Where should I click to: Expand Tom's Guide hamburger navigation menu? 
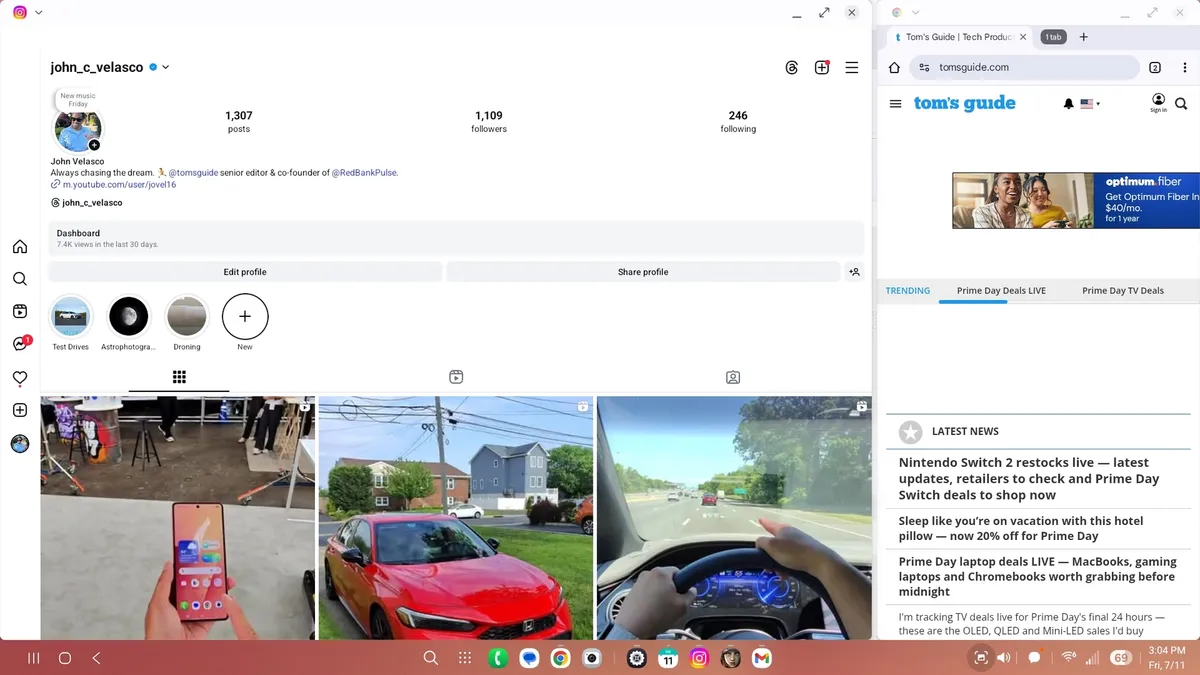pyautogui.click(x=895, y=103)
